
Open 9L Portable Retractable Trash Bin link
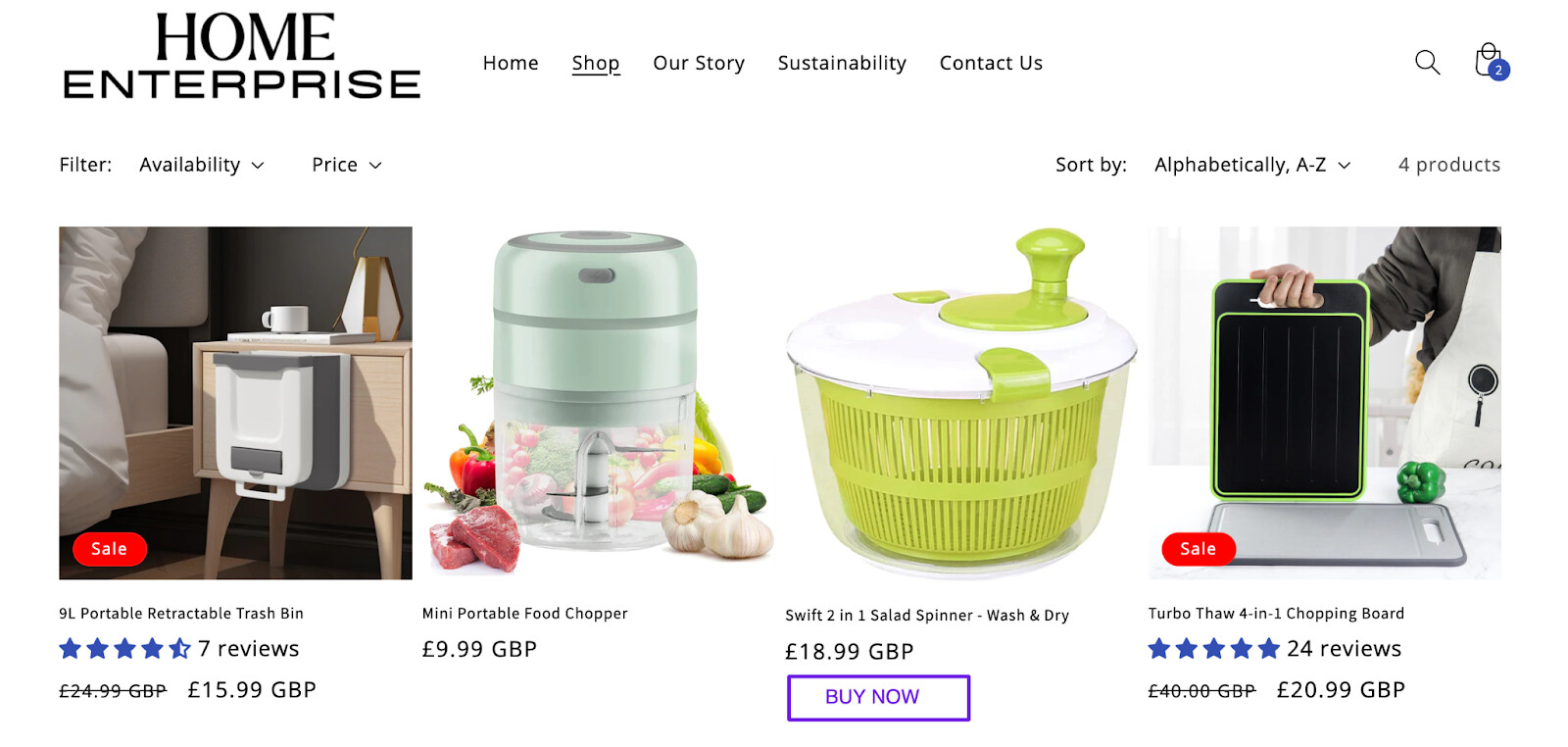click(x=181, y=614)
